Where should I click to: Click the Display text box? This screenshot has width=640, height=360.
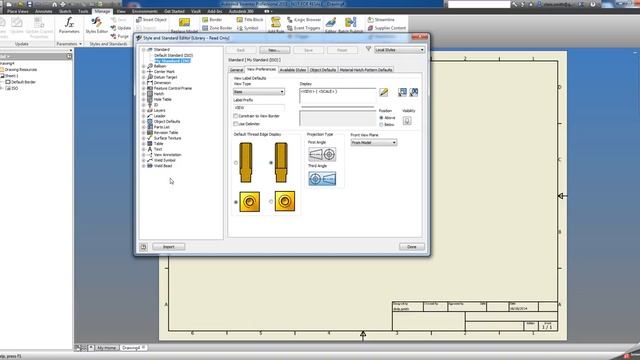pyautogui.click(x=338, y=96)
